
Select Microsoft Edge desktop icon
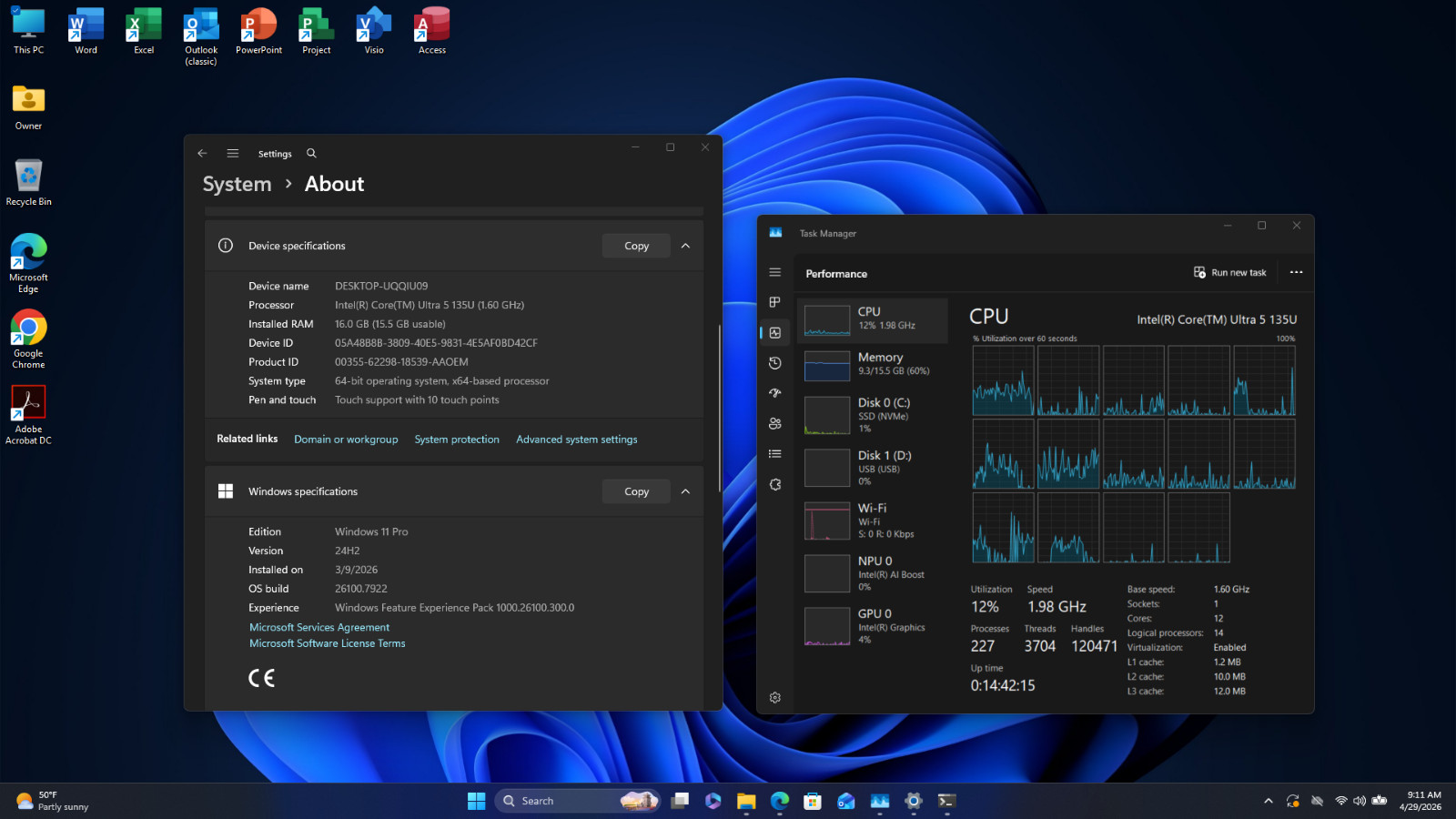[x=28, y=263]
